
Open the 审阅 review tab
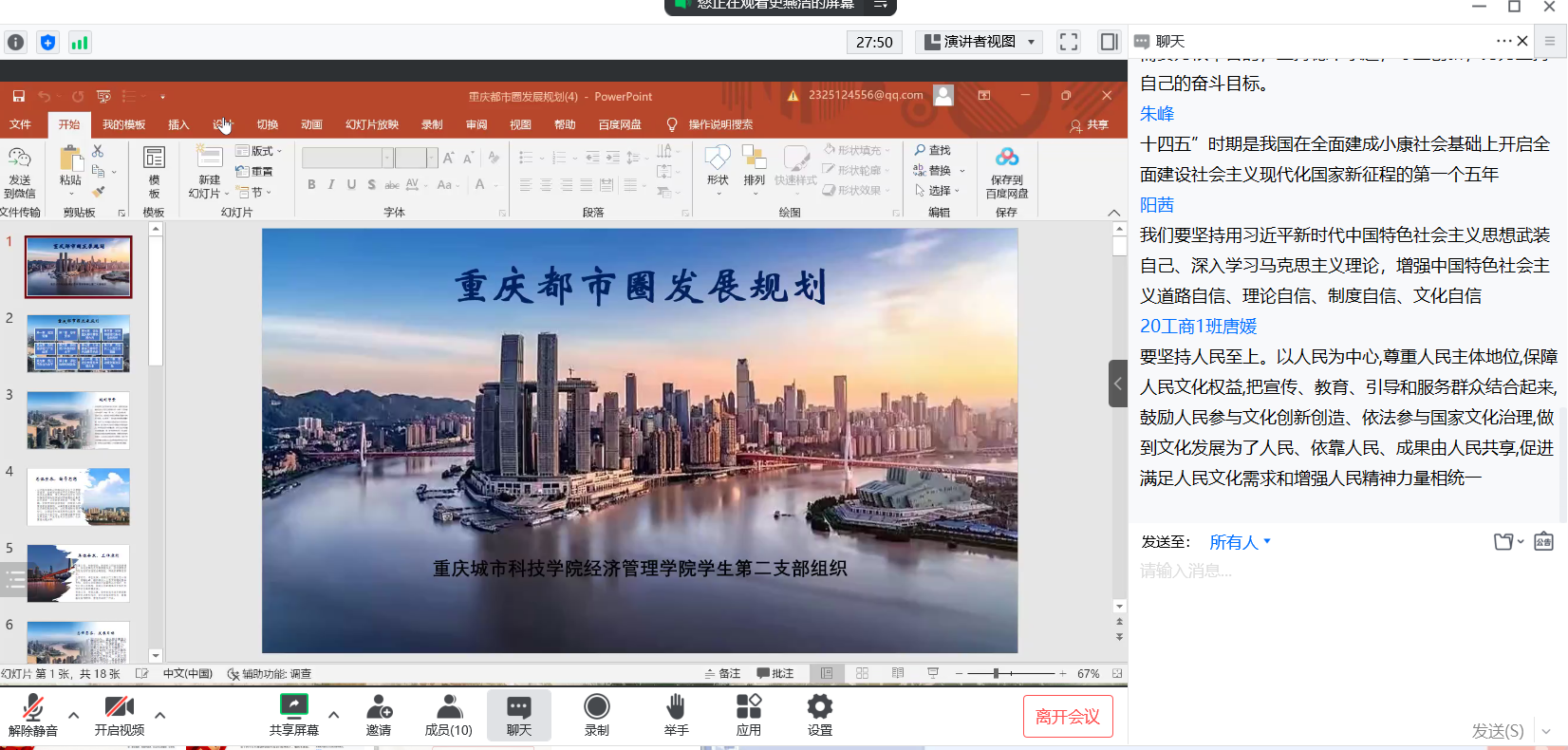[x=476, y=124]
